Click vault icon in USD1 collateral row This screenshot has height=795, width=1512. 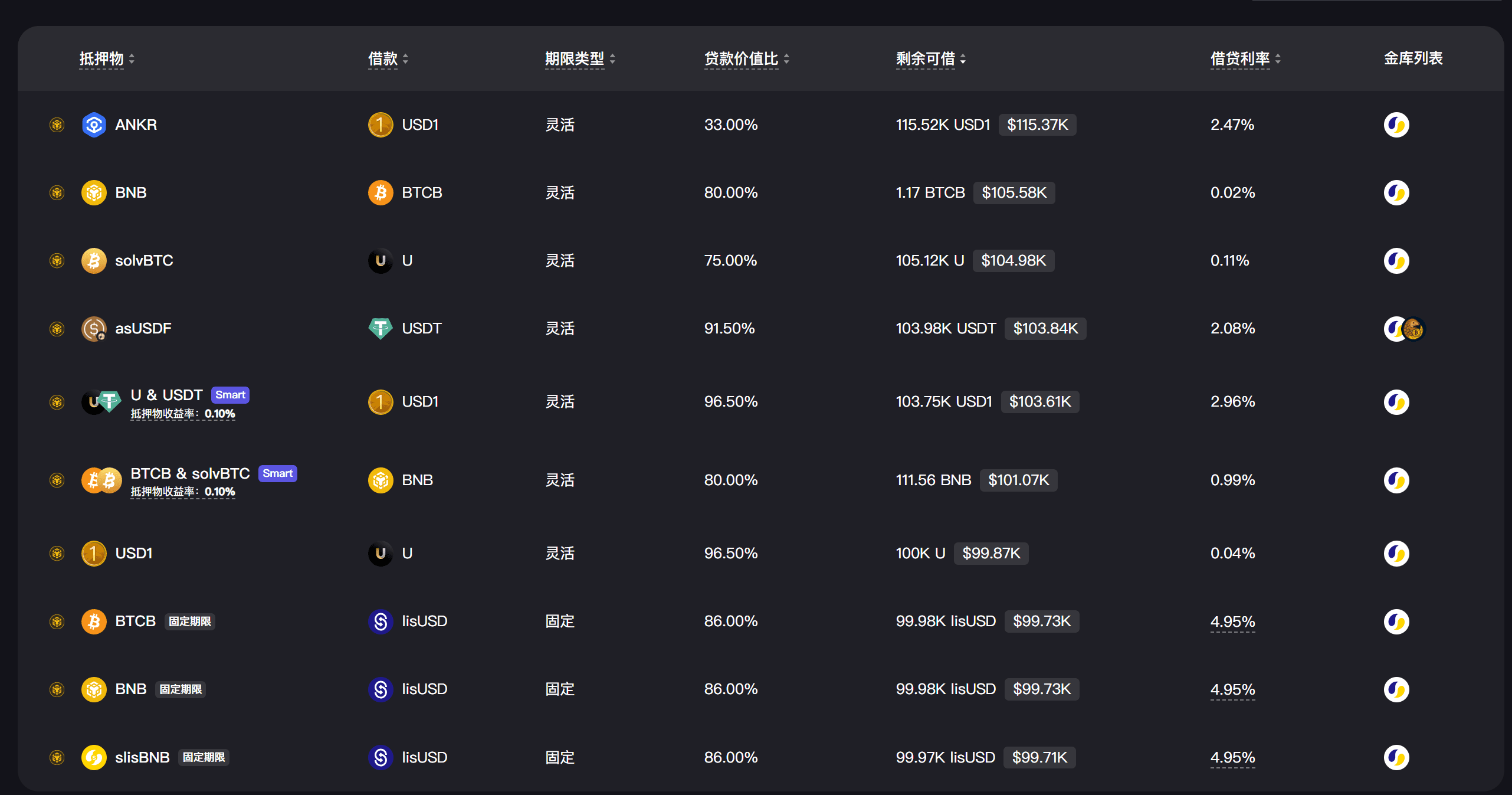(1396, 553)
